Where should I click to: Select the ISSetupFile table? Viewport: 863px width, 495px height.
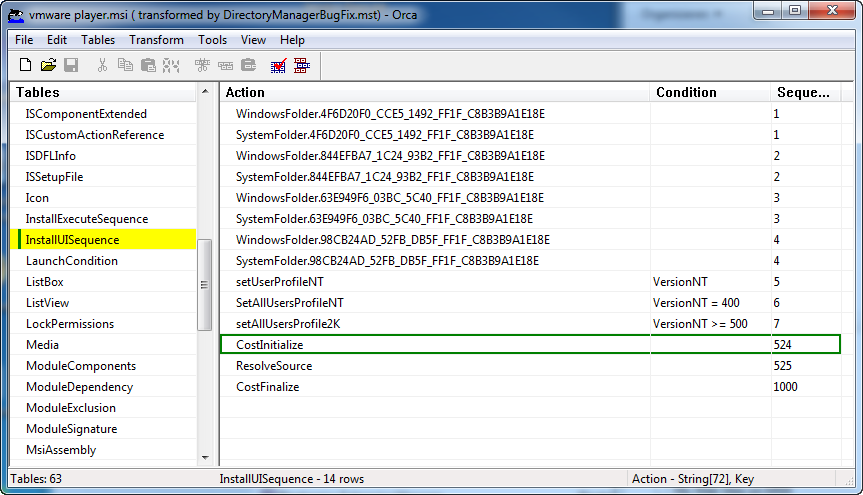pyautogui.click(x=54, y=177)
